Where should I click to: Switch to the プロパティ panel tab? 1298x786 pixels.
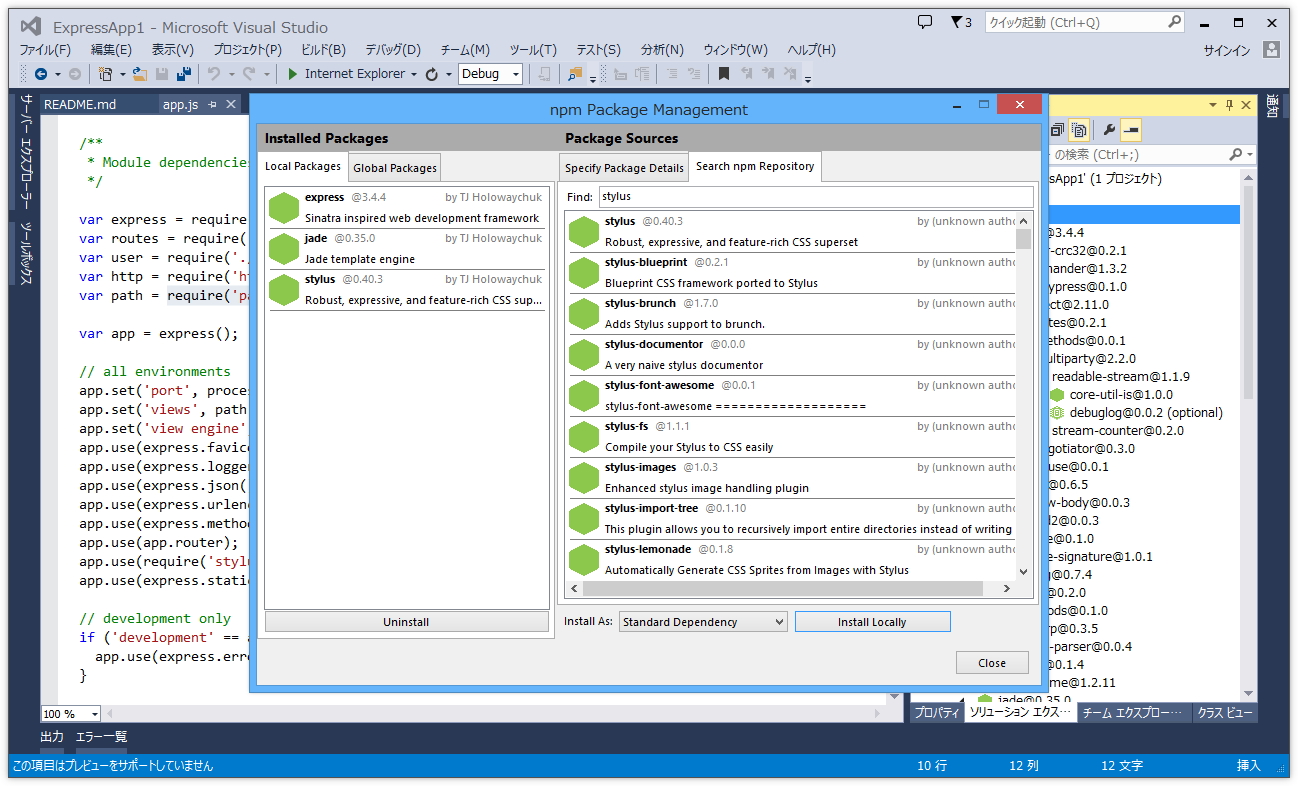point(937,713)
